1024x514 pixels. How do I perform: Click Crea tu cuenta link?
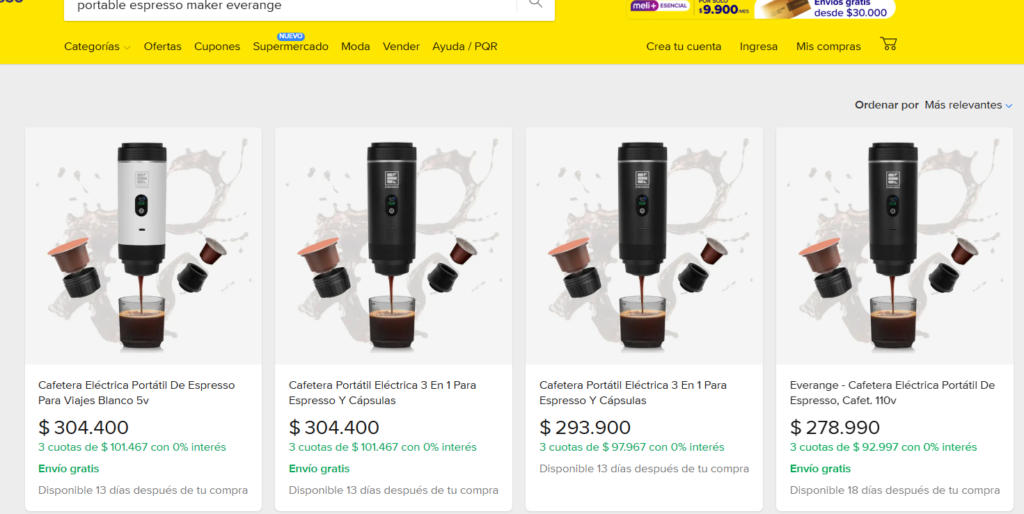[683, 47]
